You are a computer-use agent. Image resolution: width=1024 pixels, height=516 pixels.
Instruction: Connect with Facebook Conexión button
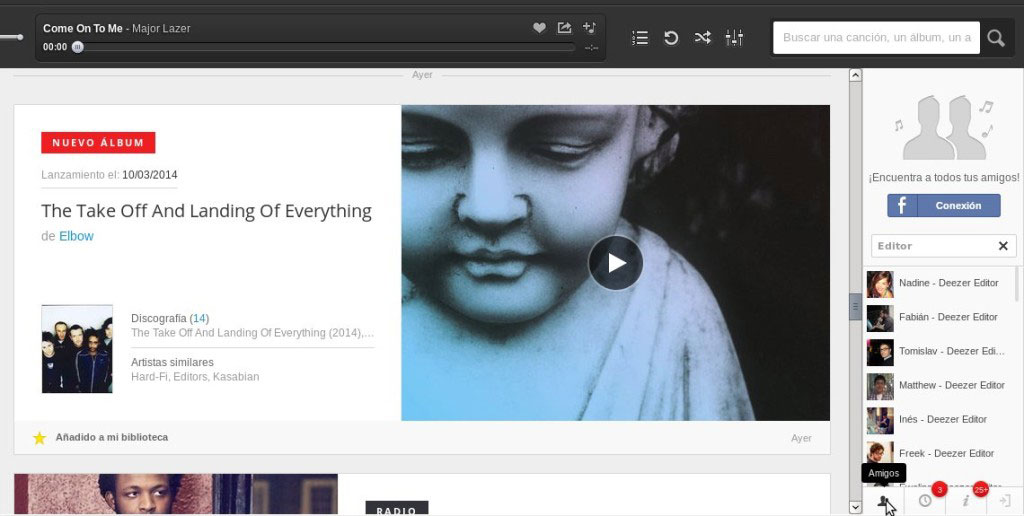point(944,205)
